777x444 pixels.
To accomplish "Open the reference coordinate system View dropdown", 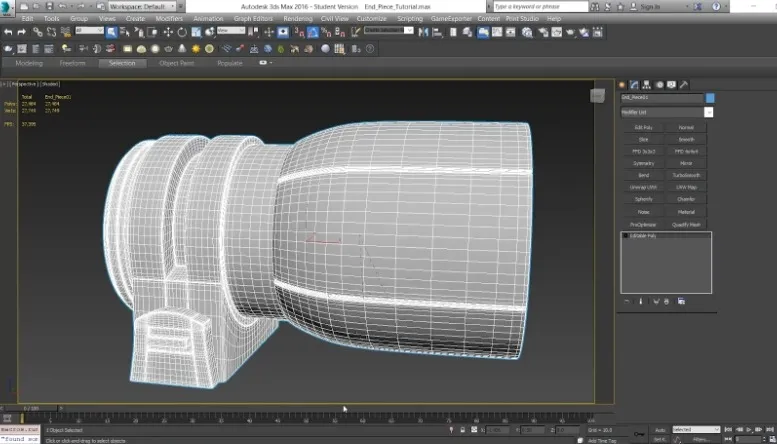I will pos(232,32).
